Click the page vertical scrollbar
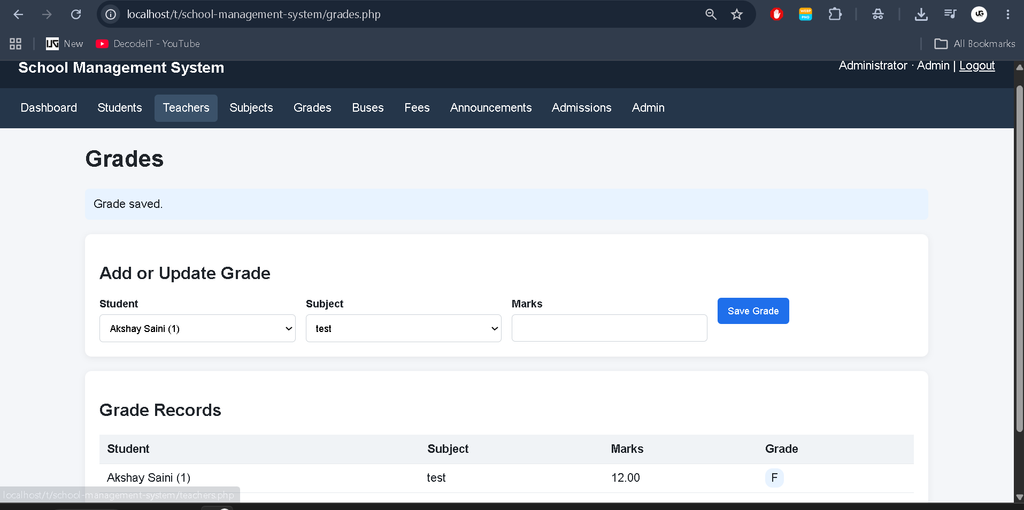Viewport: 1024px width, 510px height. 1019,258
